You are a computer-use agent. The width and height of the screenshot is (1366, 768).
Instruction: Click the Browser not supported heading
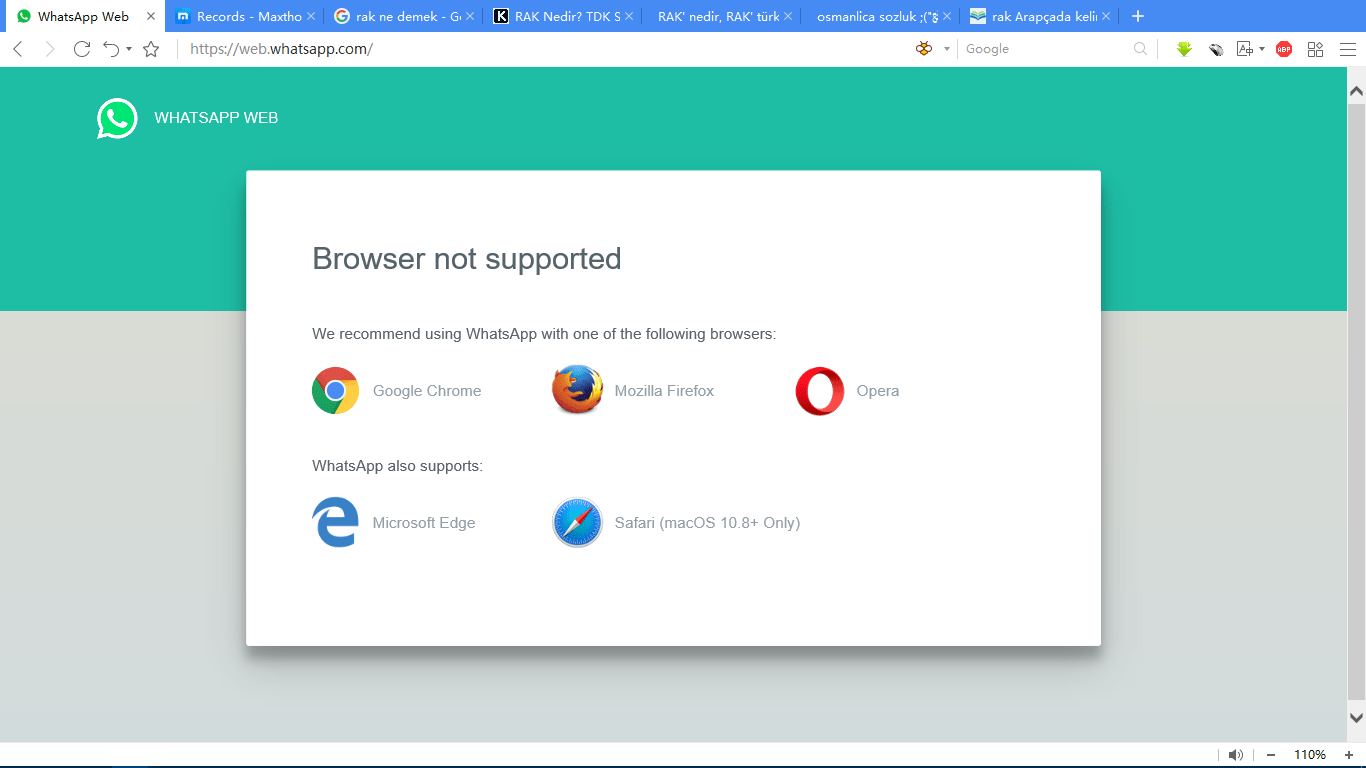point(467,259)
